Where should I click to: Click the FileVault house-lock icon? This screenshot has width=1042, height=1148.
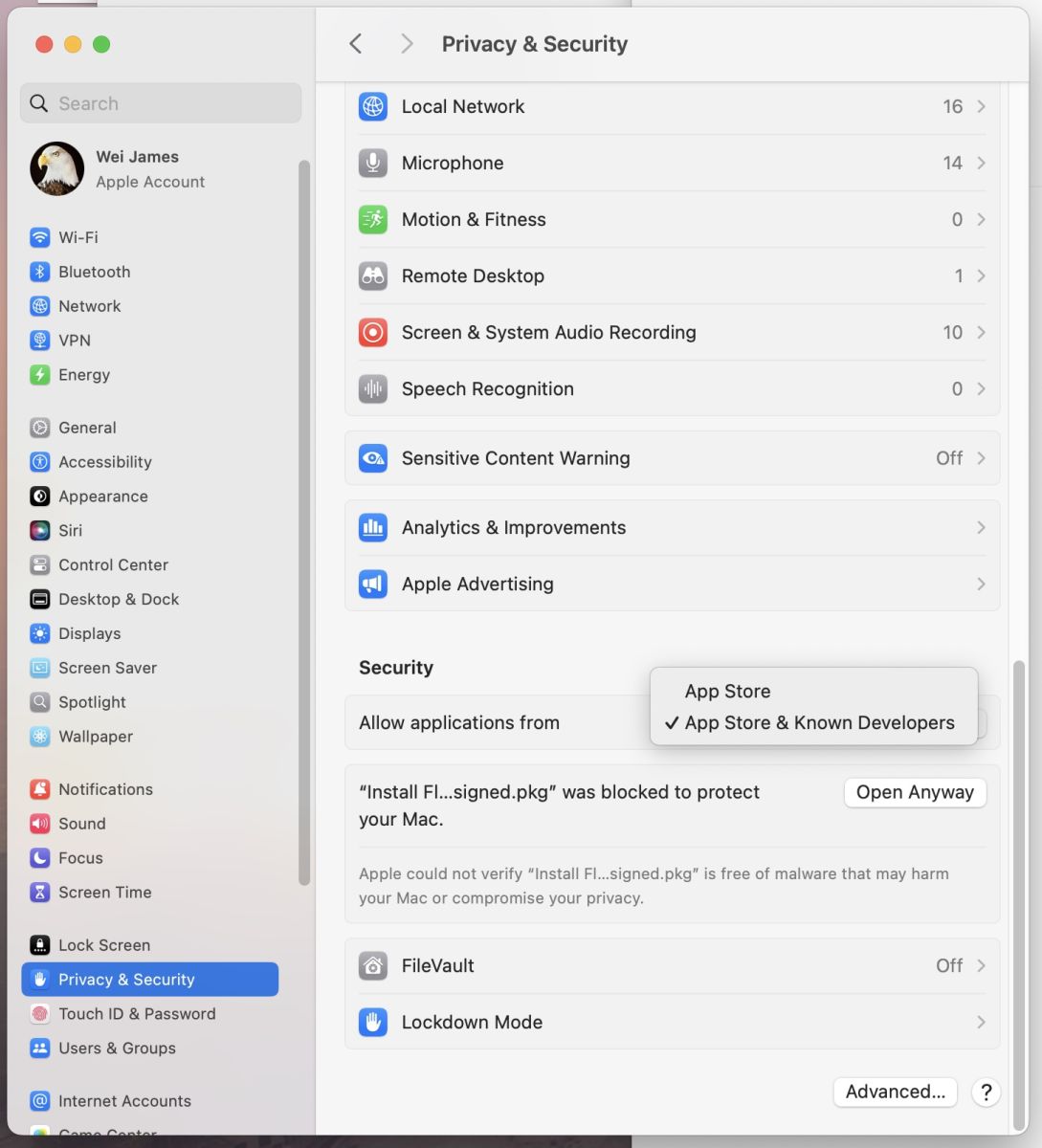[x=373, y=965]
